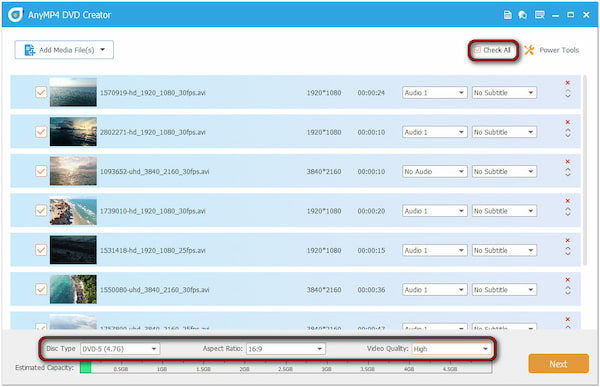The height and width of the screenshot is (387, 600).
Task: Uncheck the 1531418-hd_1920_1080_25fps.avi file
Action: 41,250
